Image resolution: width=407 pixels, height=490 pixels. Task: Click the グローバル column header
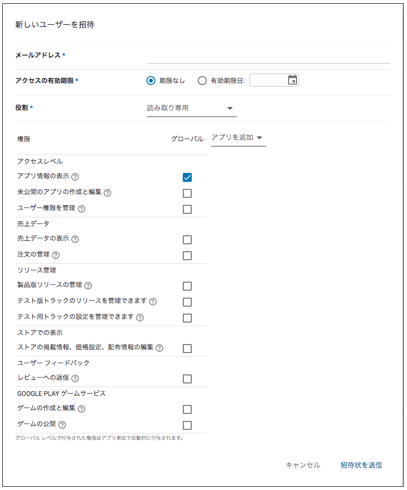click(187, 139)
